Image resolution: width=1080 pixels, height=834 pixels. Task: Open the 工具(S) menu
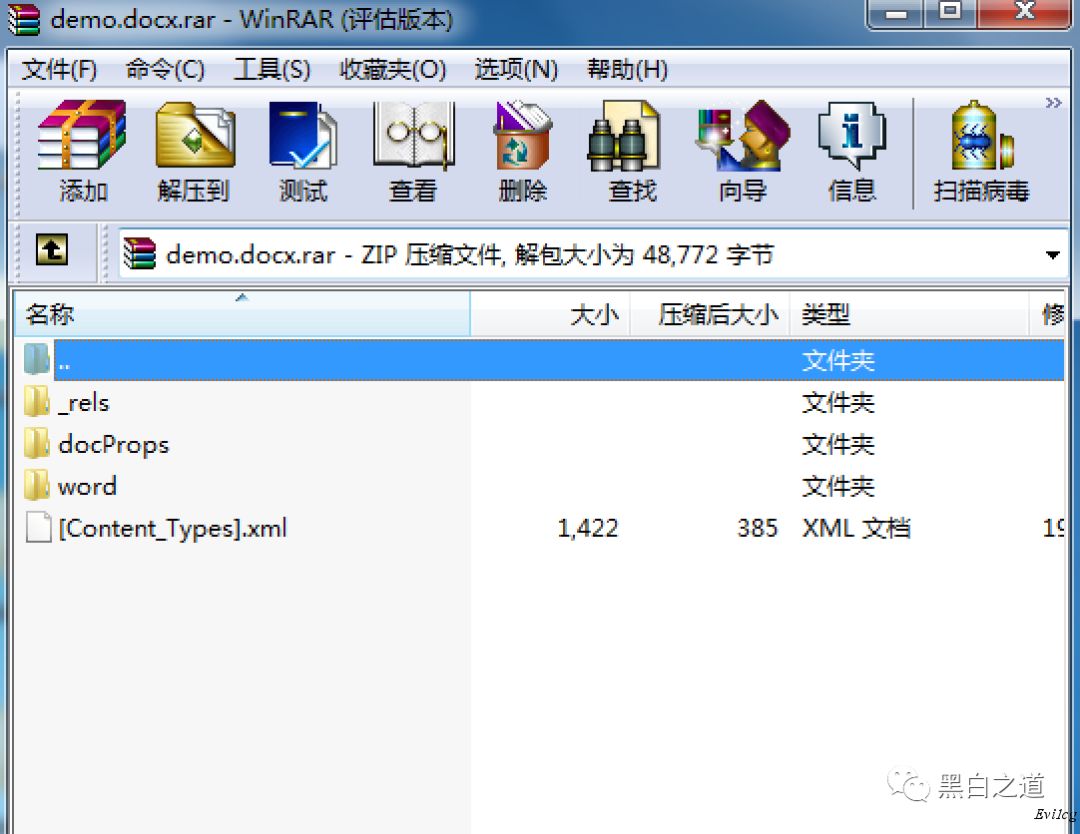coord(271,69)
